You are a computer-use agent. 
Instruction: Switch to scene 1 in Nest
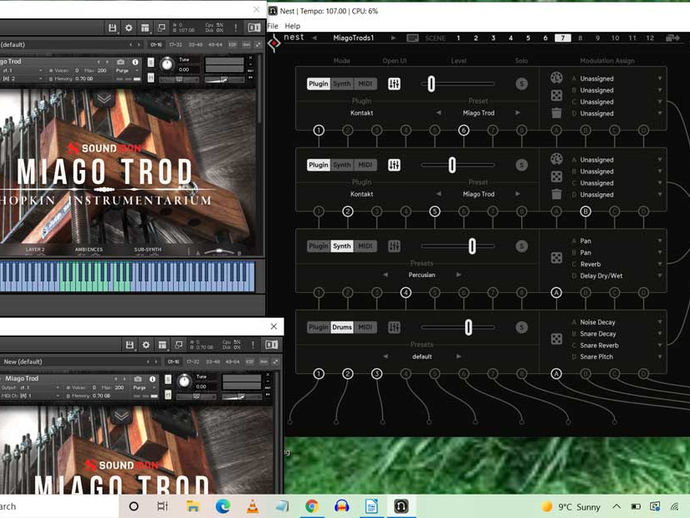coord(458,38)
